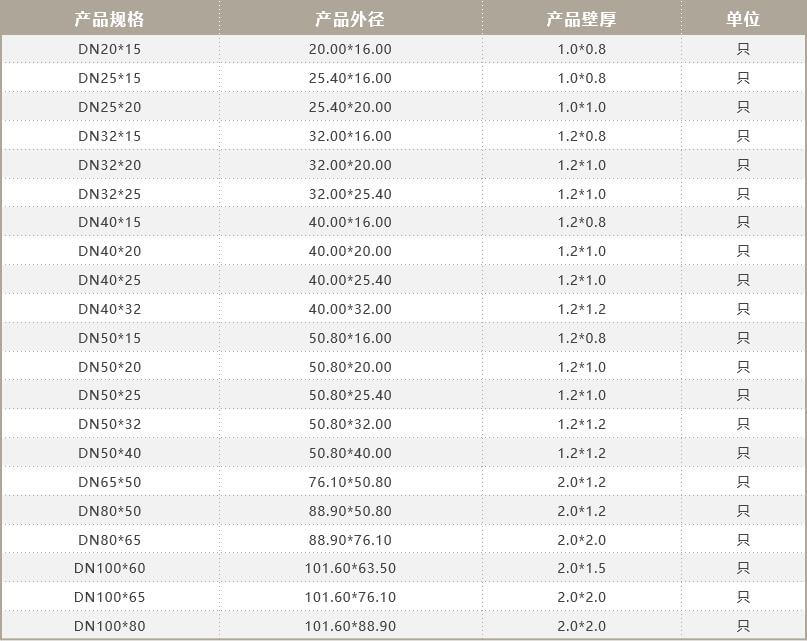This screenshot has height=641, width=807.
Task: Click the 单位 column header
Action: pyautogui.click(x=743, y=19)
